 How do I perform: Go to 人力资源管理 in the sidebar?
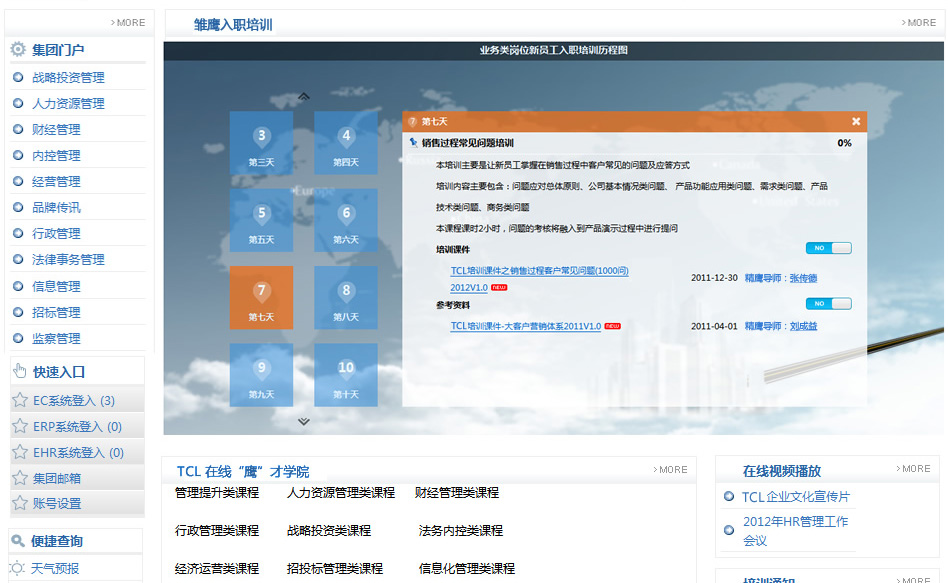68,103
